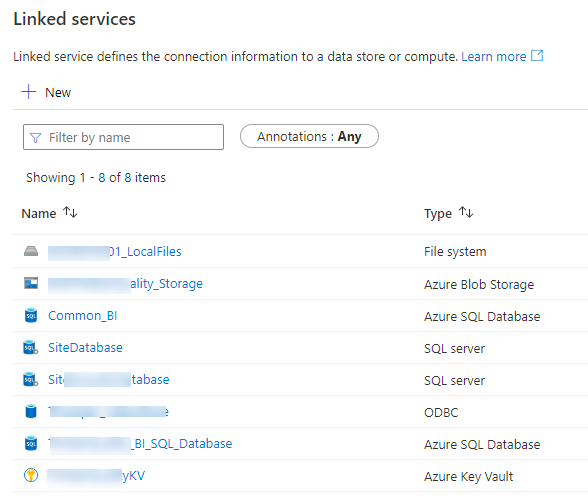
Task: Open the linked service ending in yKV
Action: coord(96,476)
